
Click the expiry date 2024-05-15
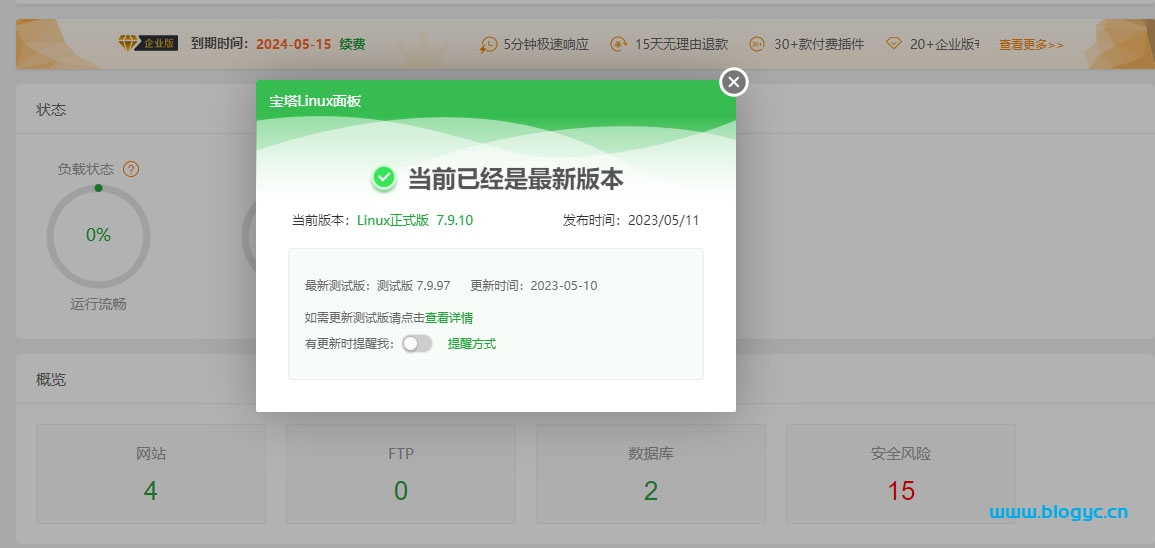pos(293,44)
